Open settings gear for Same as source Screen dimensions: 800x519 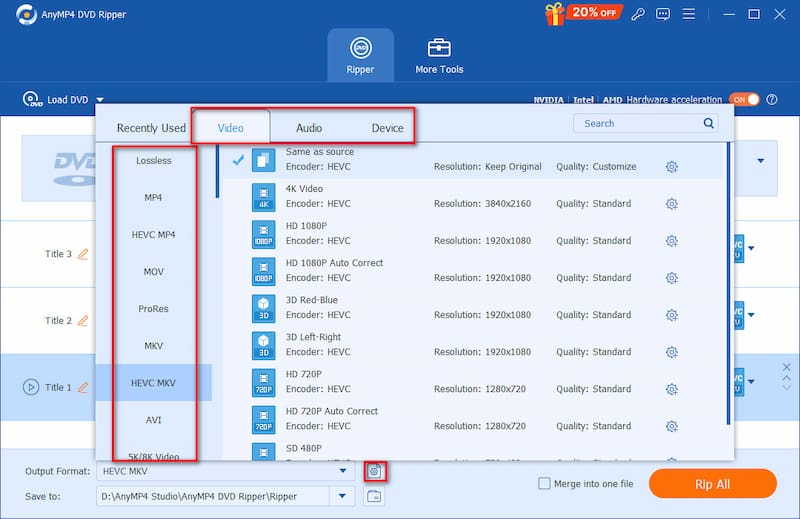(671, 167)
